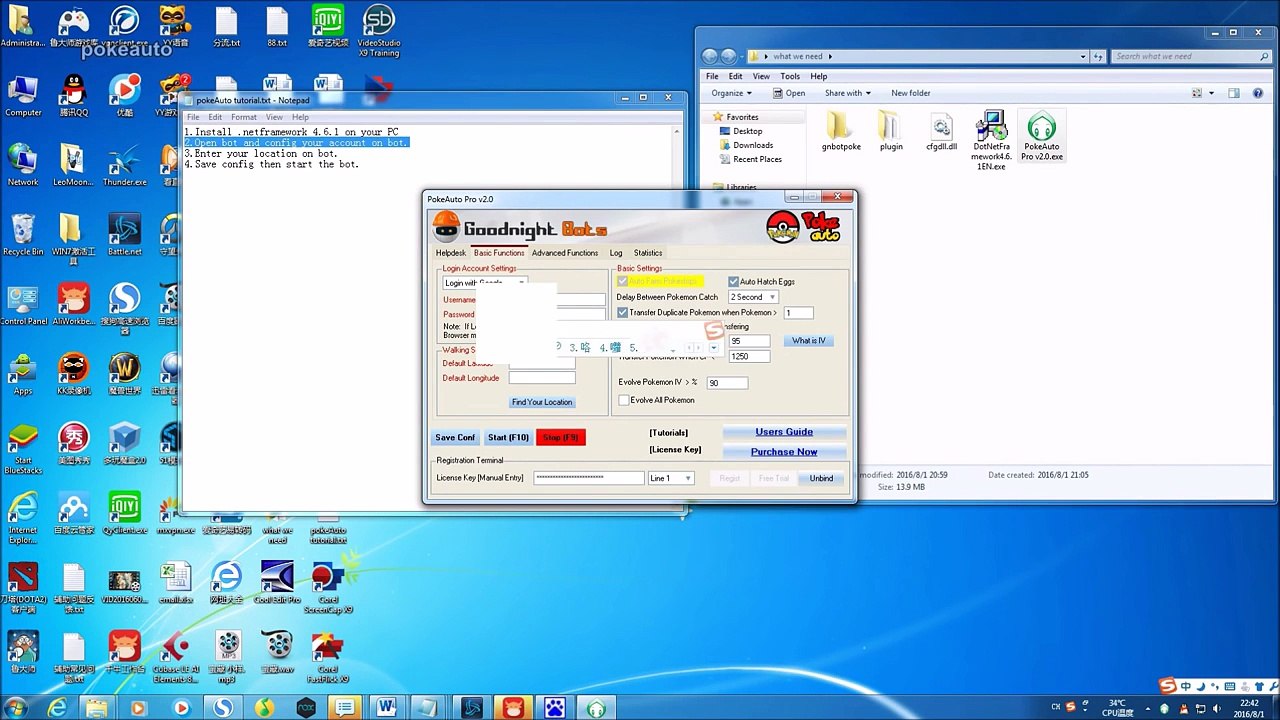This screenshot has width=1280, height=720.
Task: Open the DOTA2 client desktop shortcut
Action: pyautogui.click(x=23, y=587)
